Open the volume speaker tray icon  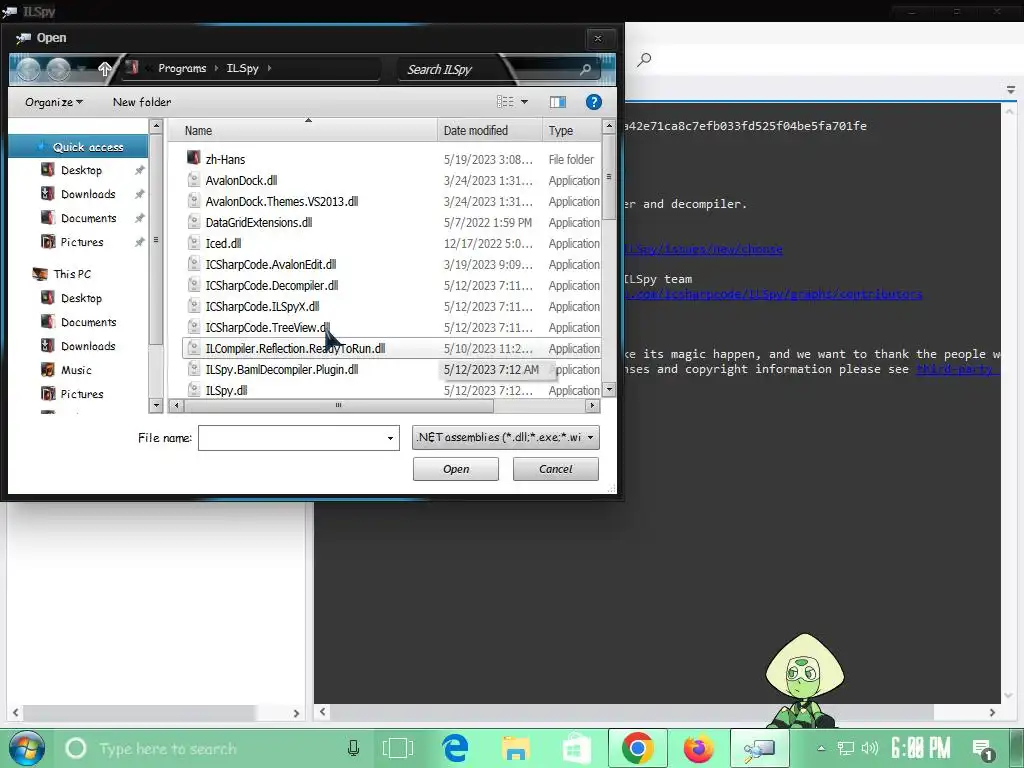coord(869,748)
